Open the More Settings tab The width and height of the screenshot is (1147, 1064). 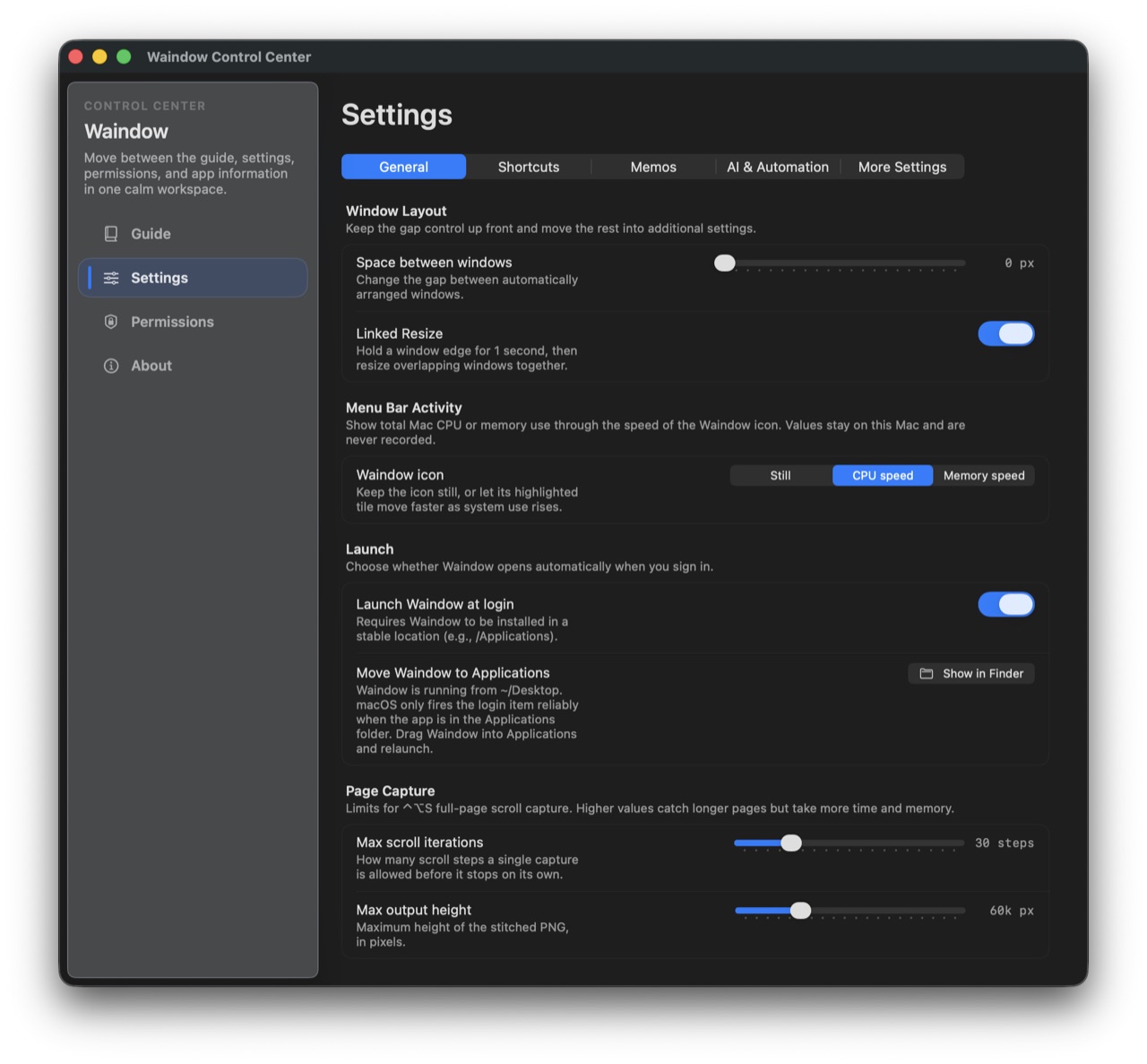pyautogui.click(x=902, y=167)
